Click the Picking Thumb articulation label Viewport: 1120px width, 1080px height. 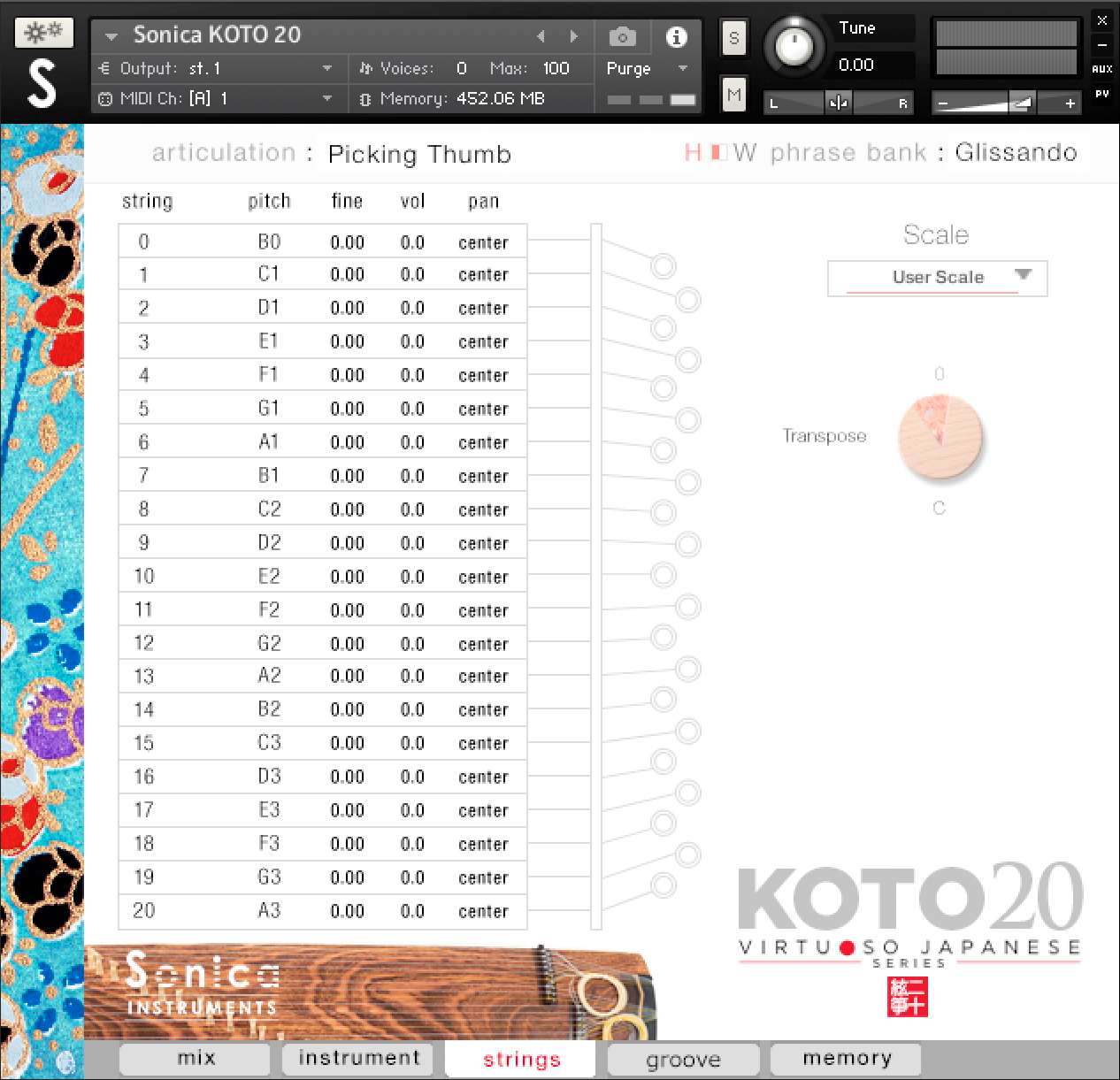coord(419,154)
